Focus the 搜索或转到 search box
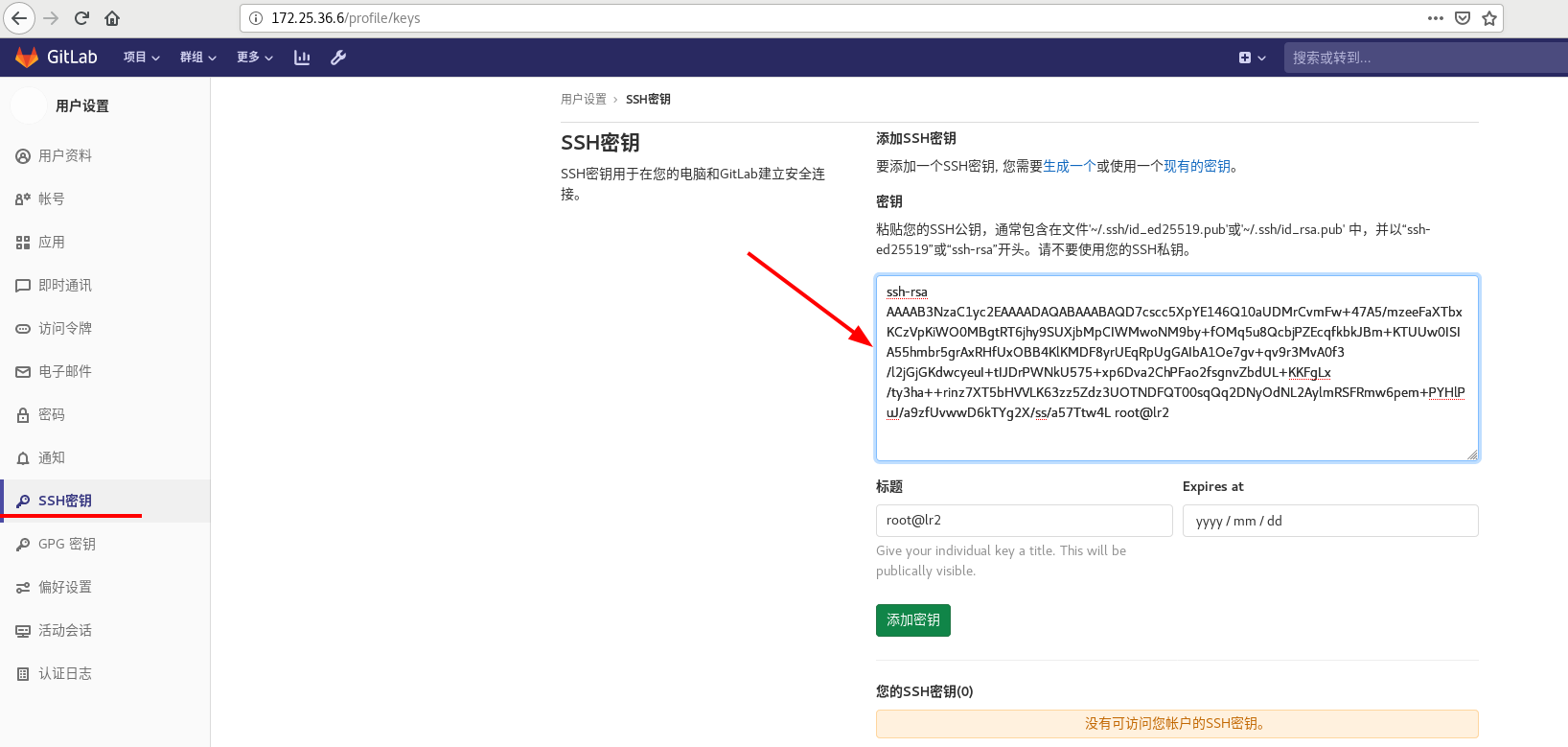The image size is (1568, 747). [x=1426, y=58]
